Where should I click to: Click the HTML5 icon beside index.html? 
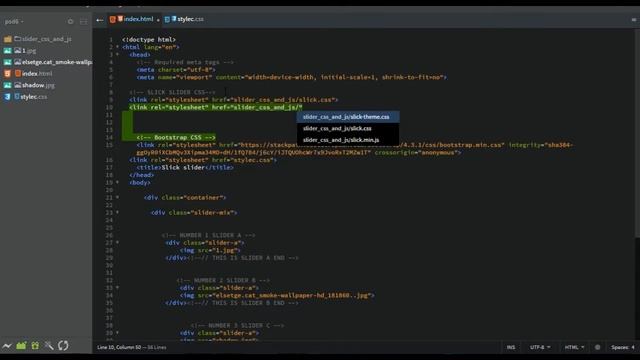click(7, 73)
